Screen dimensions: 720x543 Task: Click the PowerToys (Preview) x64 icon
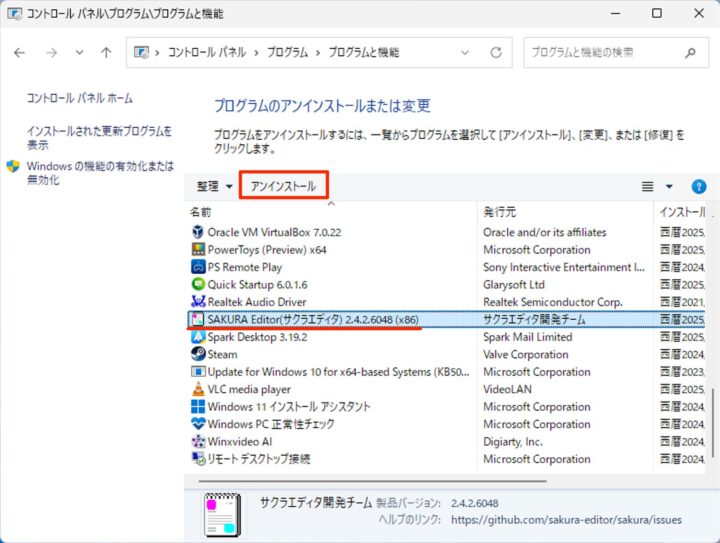coord(198,249)
